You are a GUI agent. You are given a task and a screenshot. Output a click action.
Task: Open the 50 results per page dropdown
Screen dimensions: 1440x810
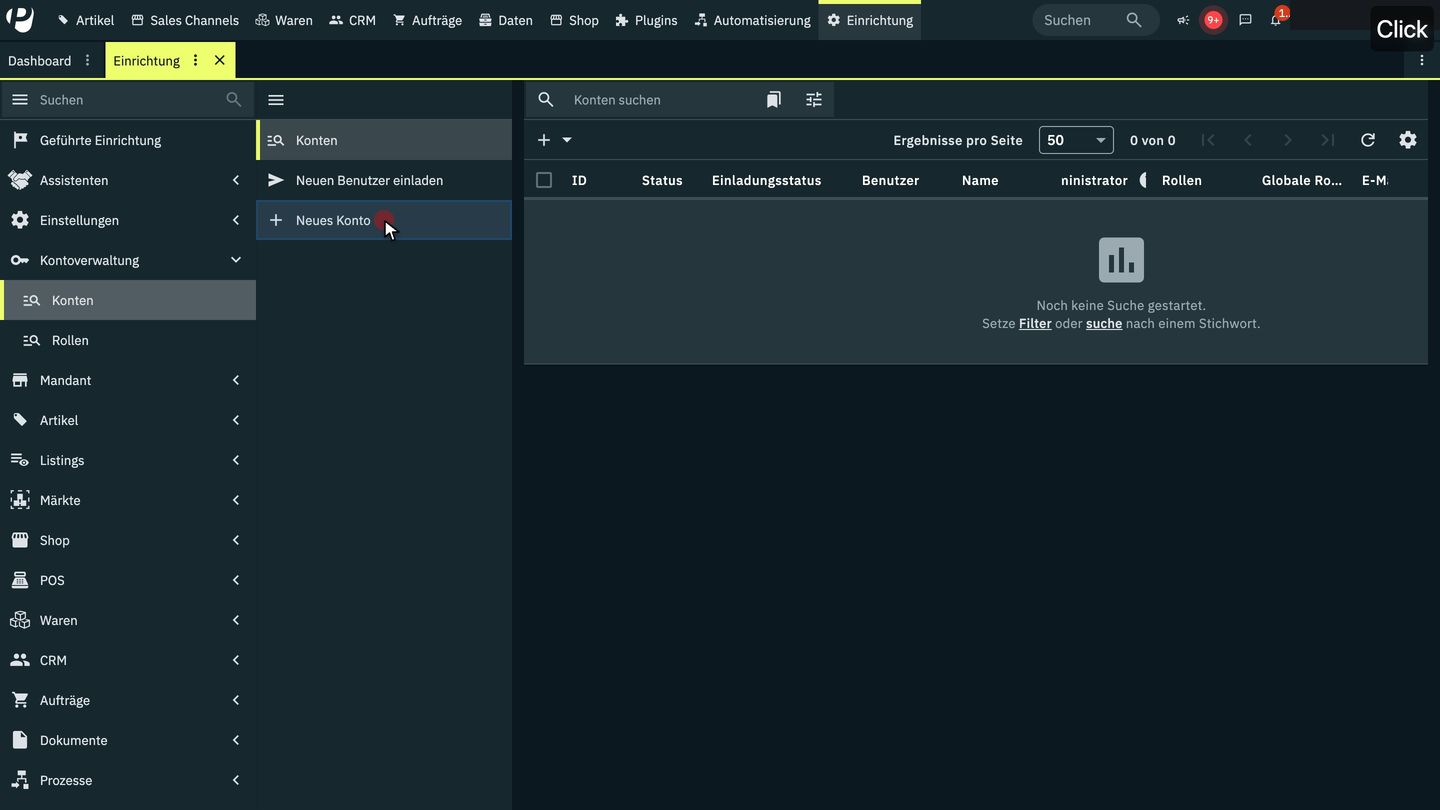[1076, 140]
